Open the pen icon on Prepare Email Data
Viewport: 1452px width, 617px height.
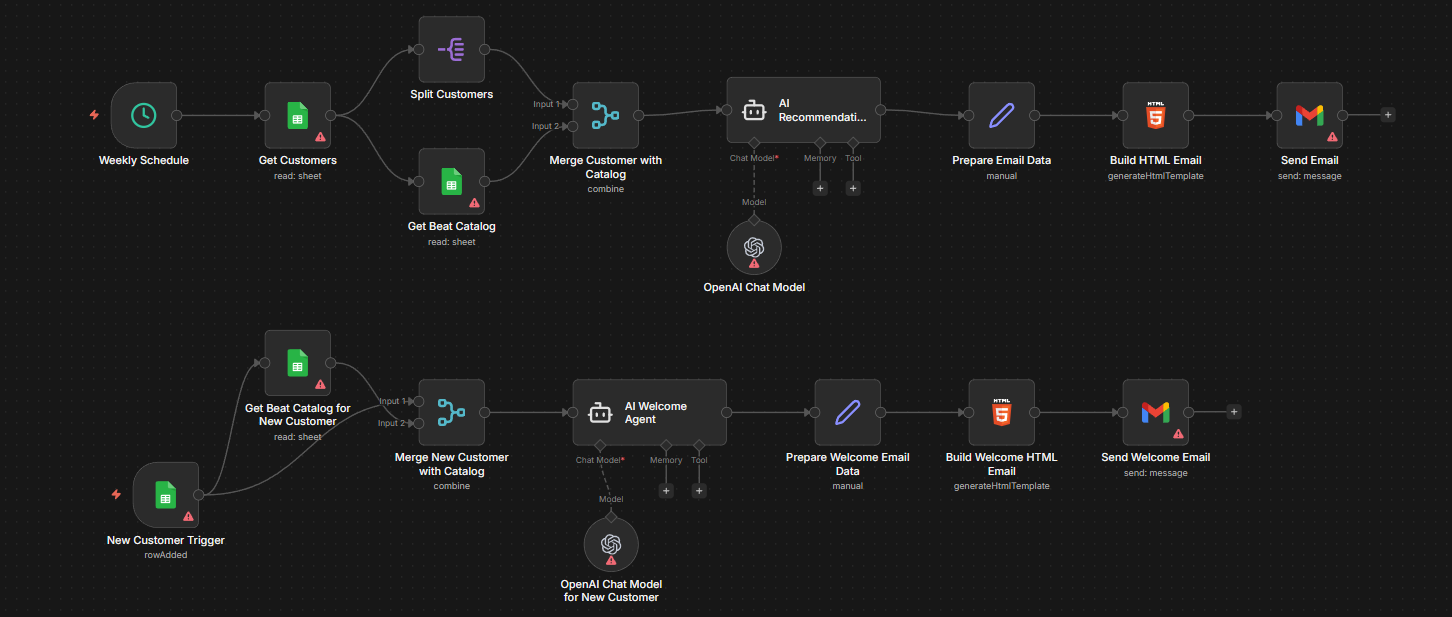coord(1001,115)
